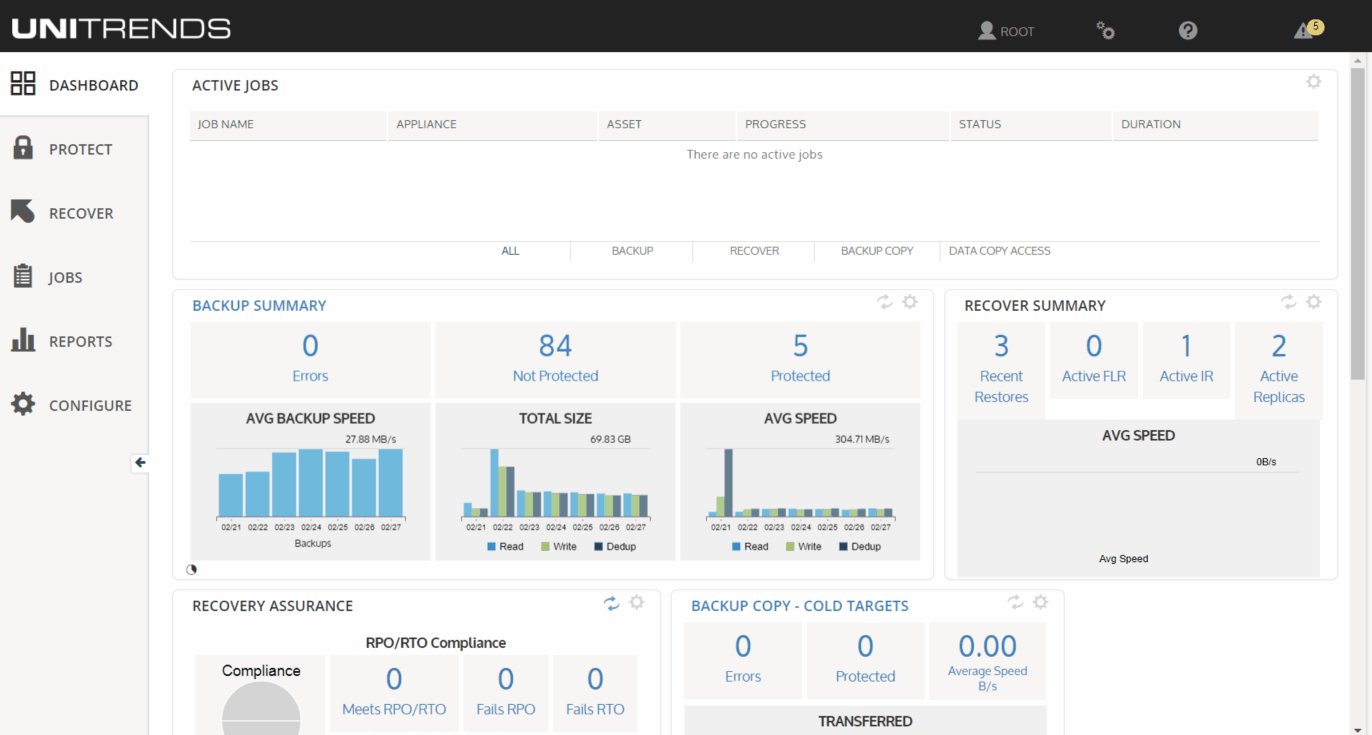1372x735 pixels.
Task: Open the 5 Protected tile in Backup Summary
Action: click(800, 360)
